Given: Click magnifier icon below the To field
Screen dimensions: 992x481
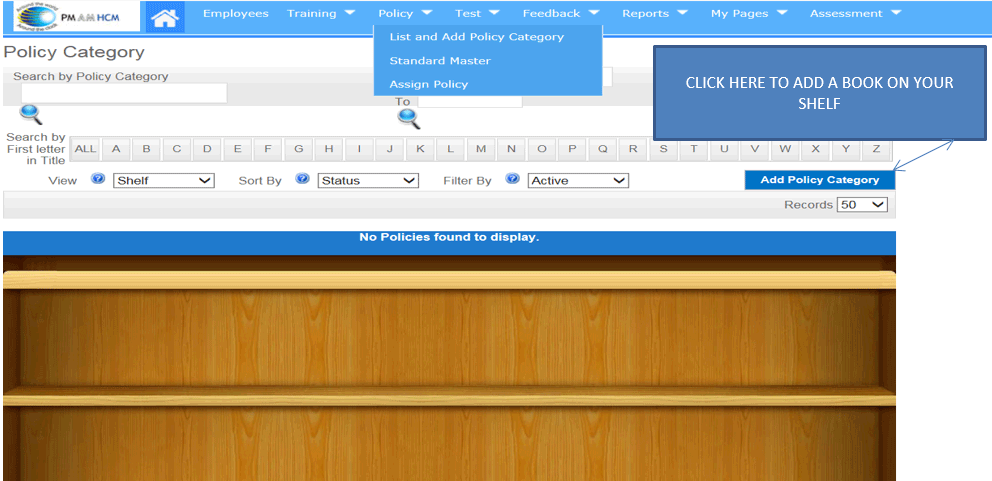Looking at the screenshot, I should (x=408, y=119).
